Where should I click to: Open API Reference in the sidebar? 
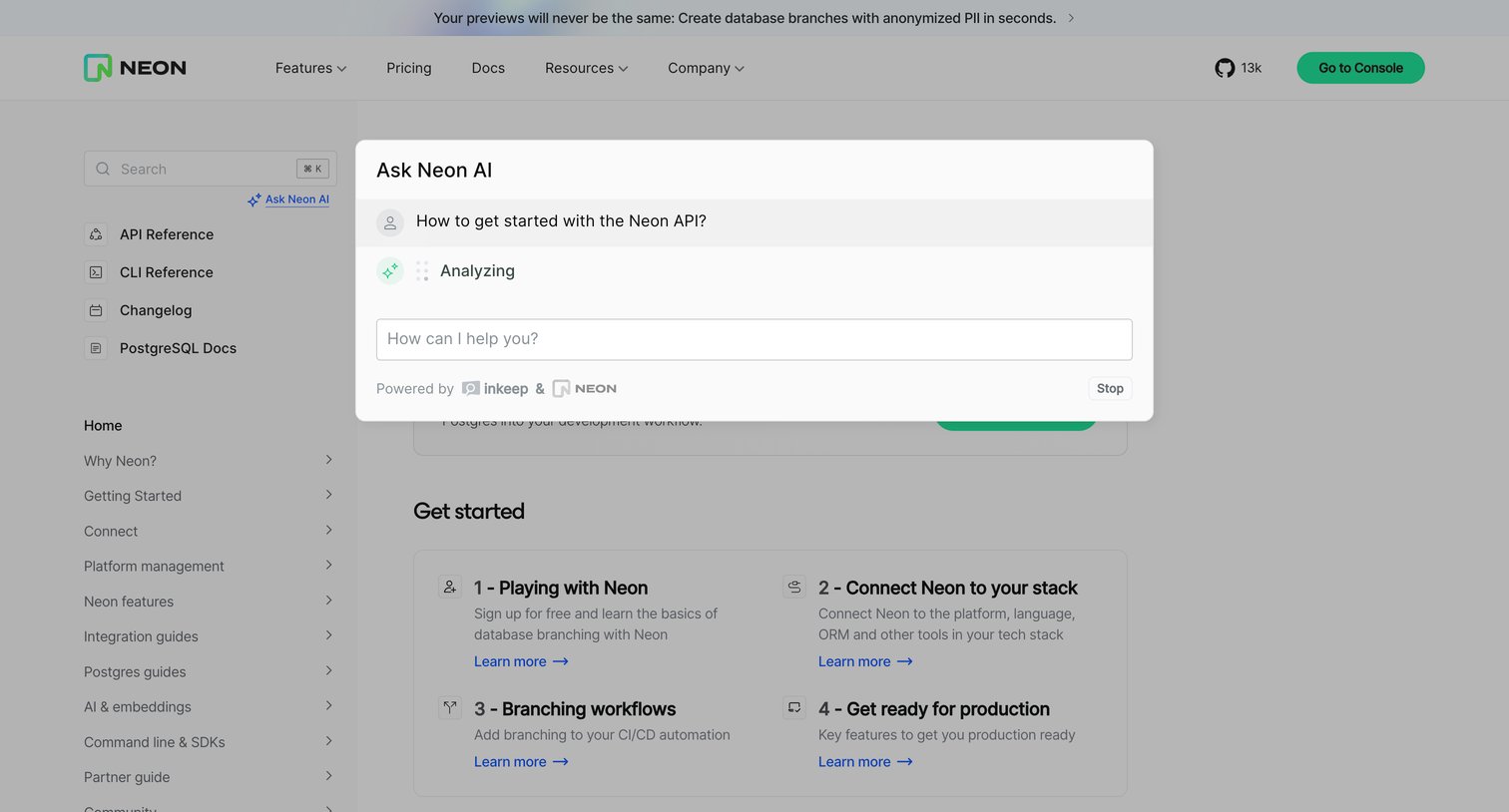click(167, 234)
